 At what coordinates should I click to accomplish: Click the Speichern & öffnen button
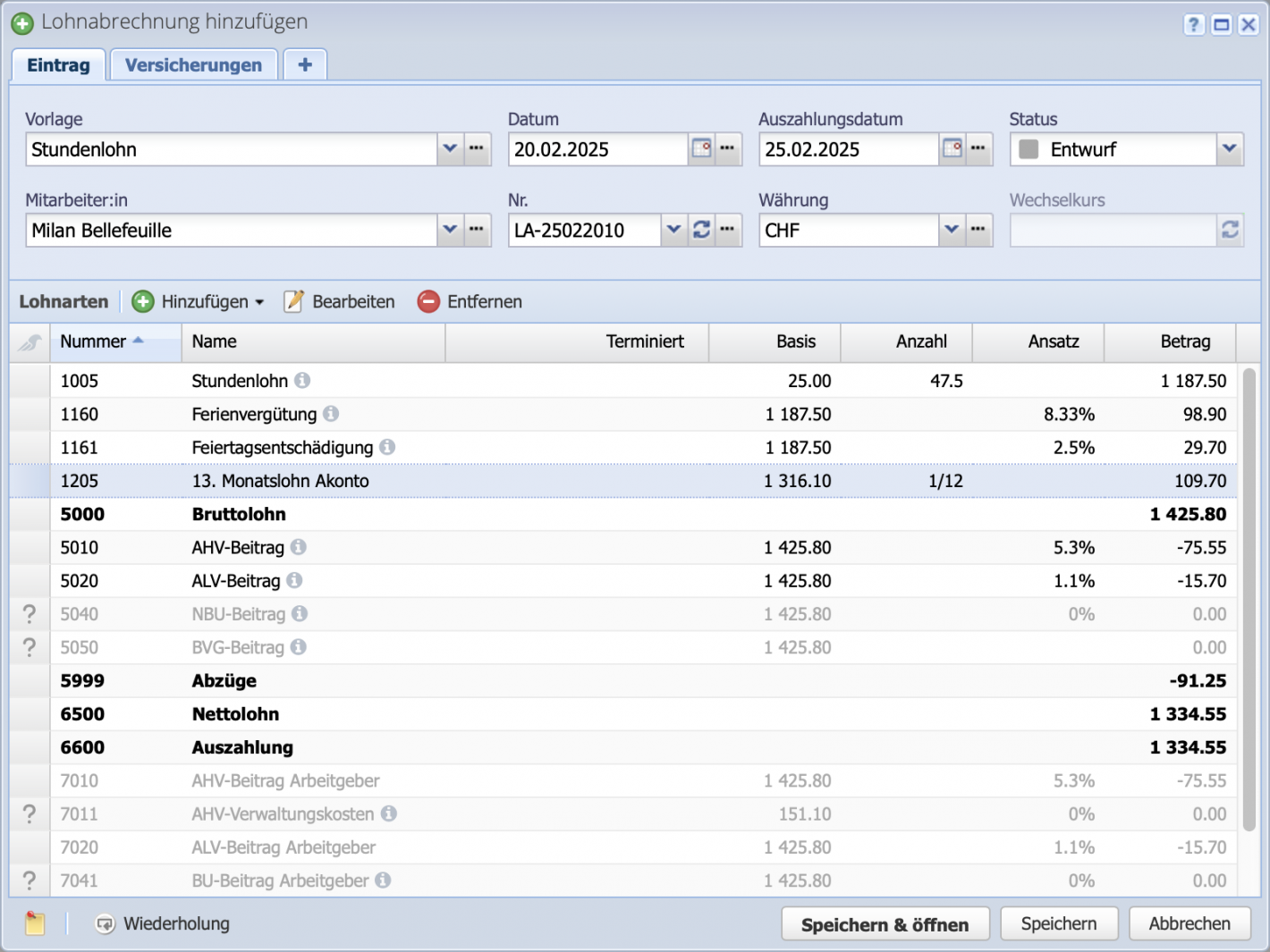click(x=885, y=923)
